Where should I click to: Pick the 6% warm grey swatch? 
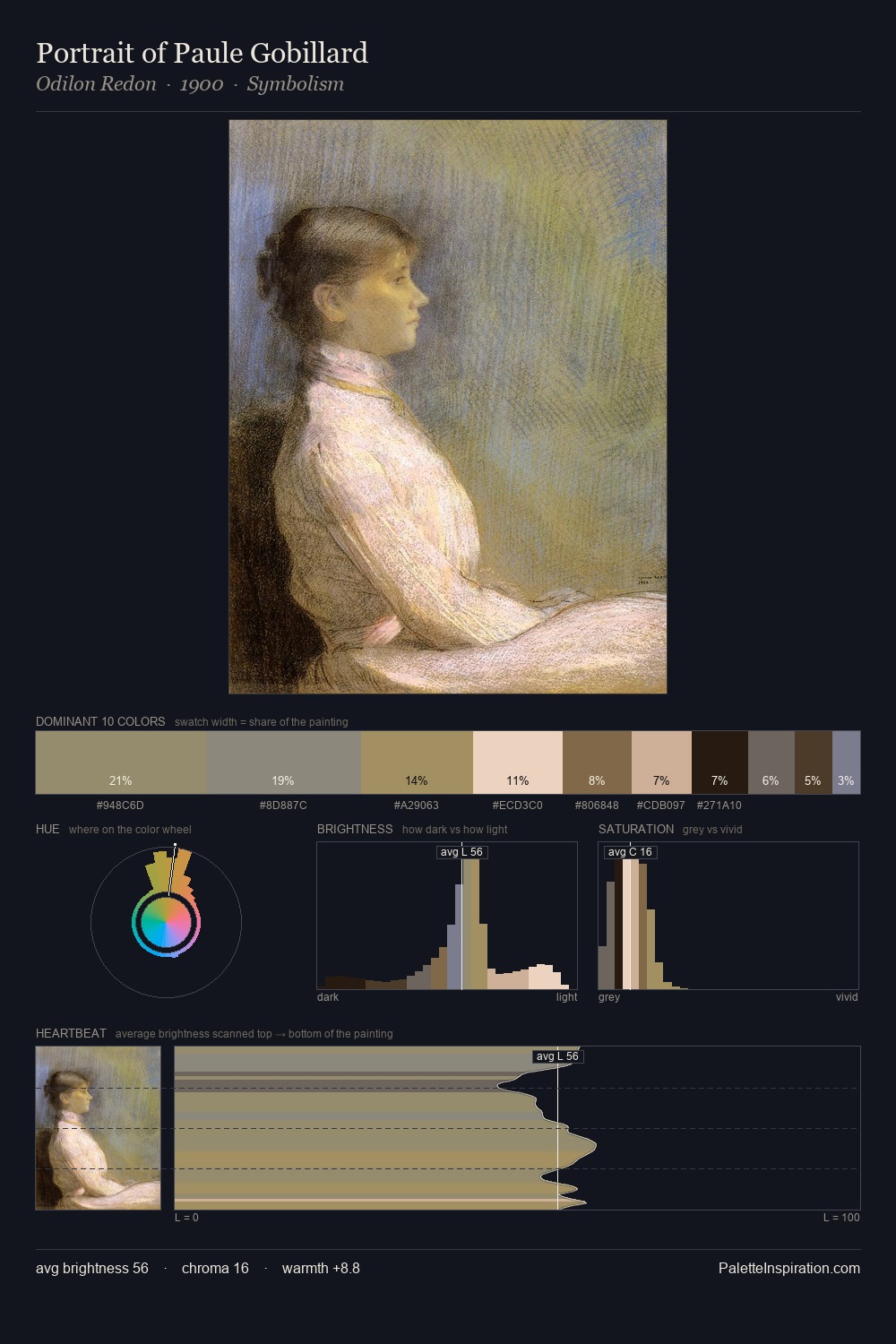(771, 762)
